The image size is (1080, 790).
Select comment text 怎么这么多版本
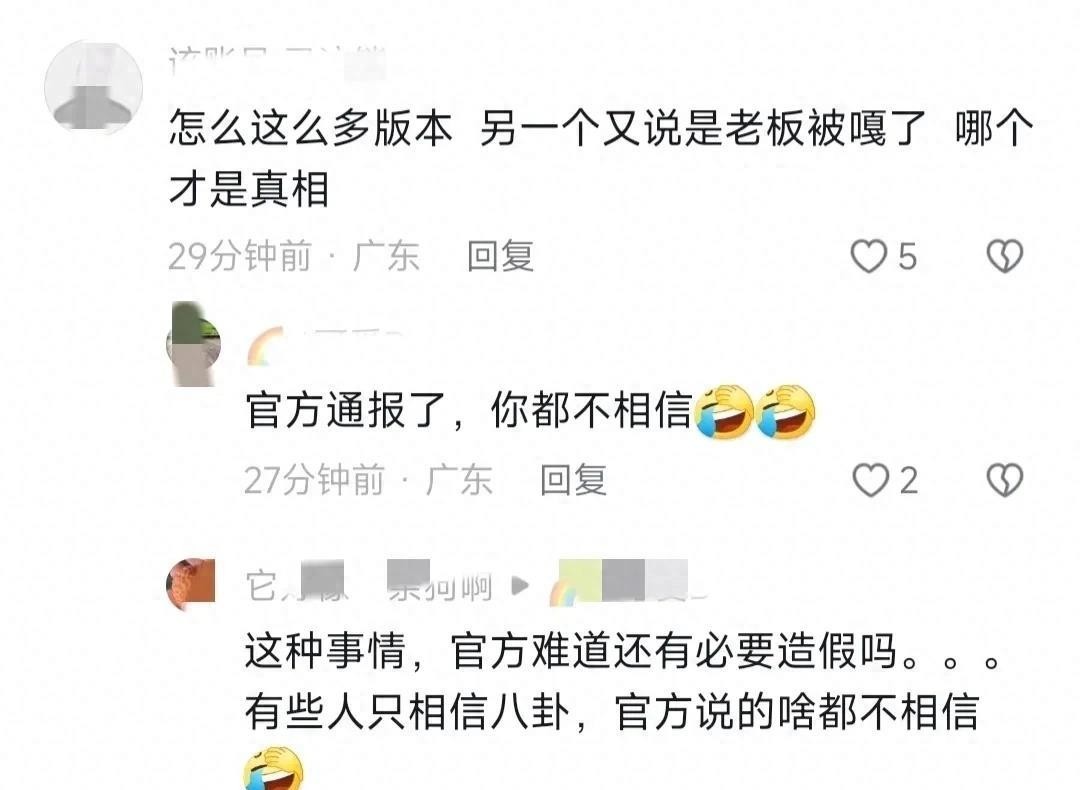(311, 129)
